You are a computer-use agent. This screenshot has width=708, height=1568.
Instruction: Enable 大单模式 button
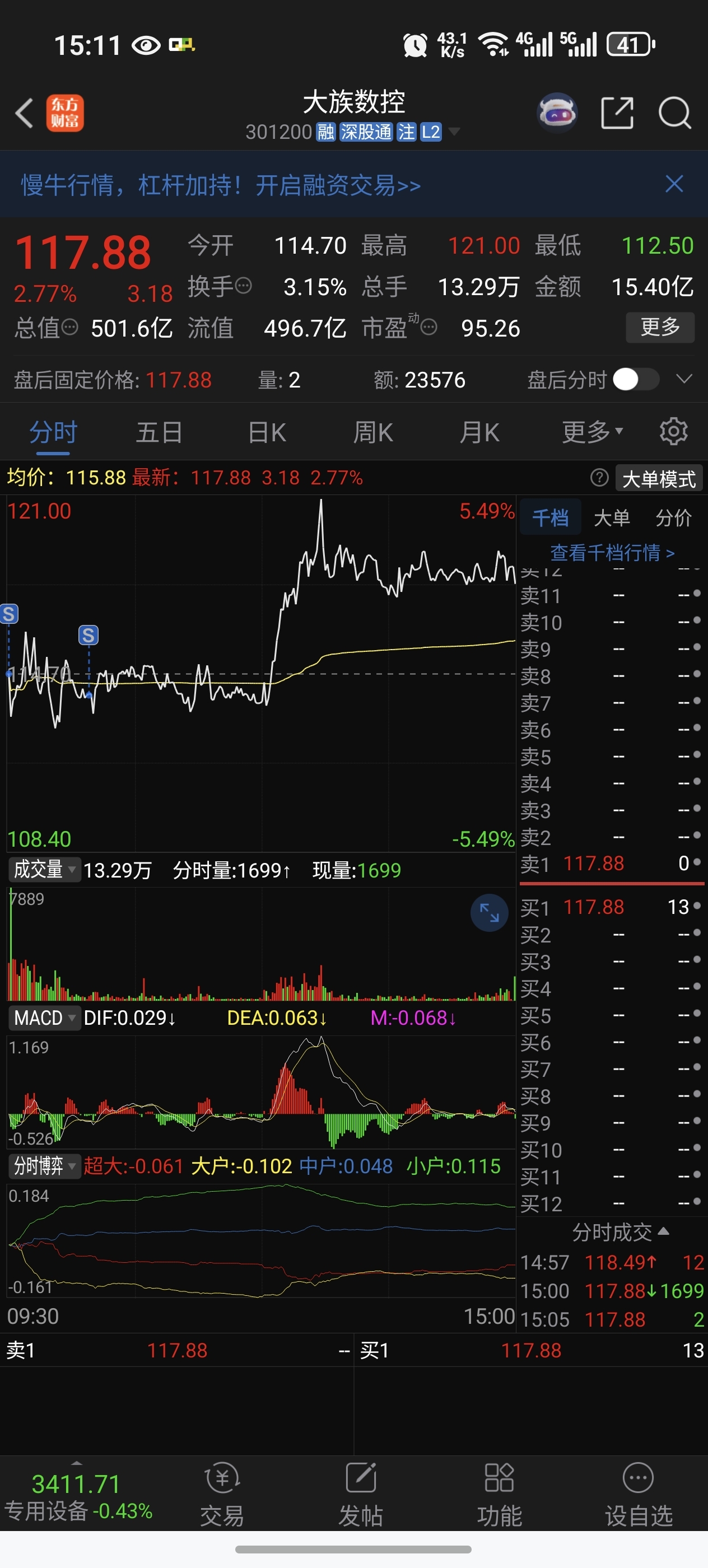click(659, 479)
